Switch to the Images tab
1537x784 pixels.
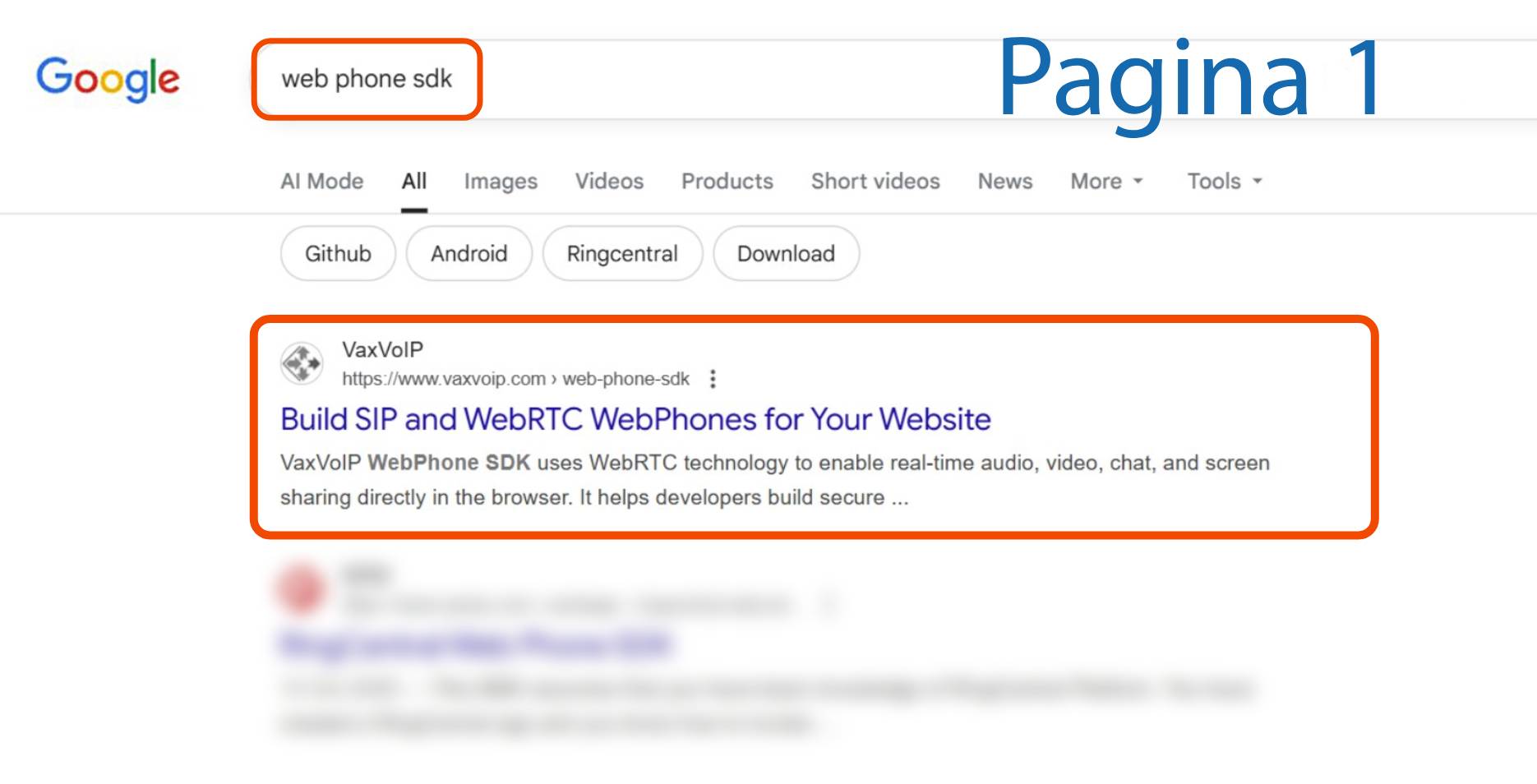(x=500, y=182)
